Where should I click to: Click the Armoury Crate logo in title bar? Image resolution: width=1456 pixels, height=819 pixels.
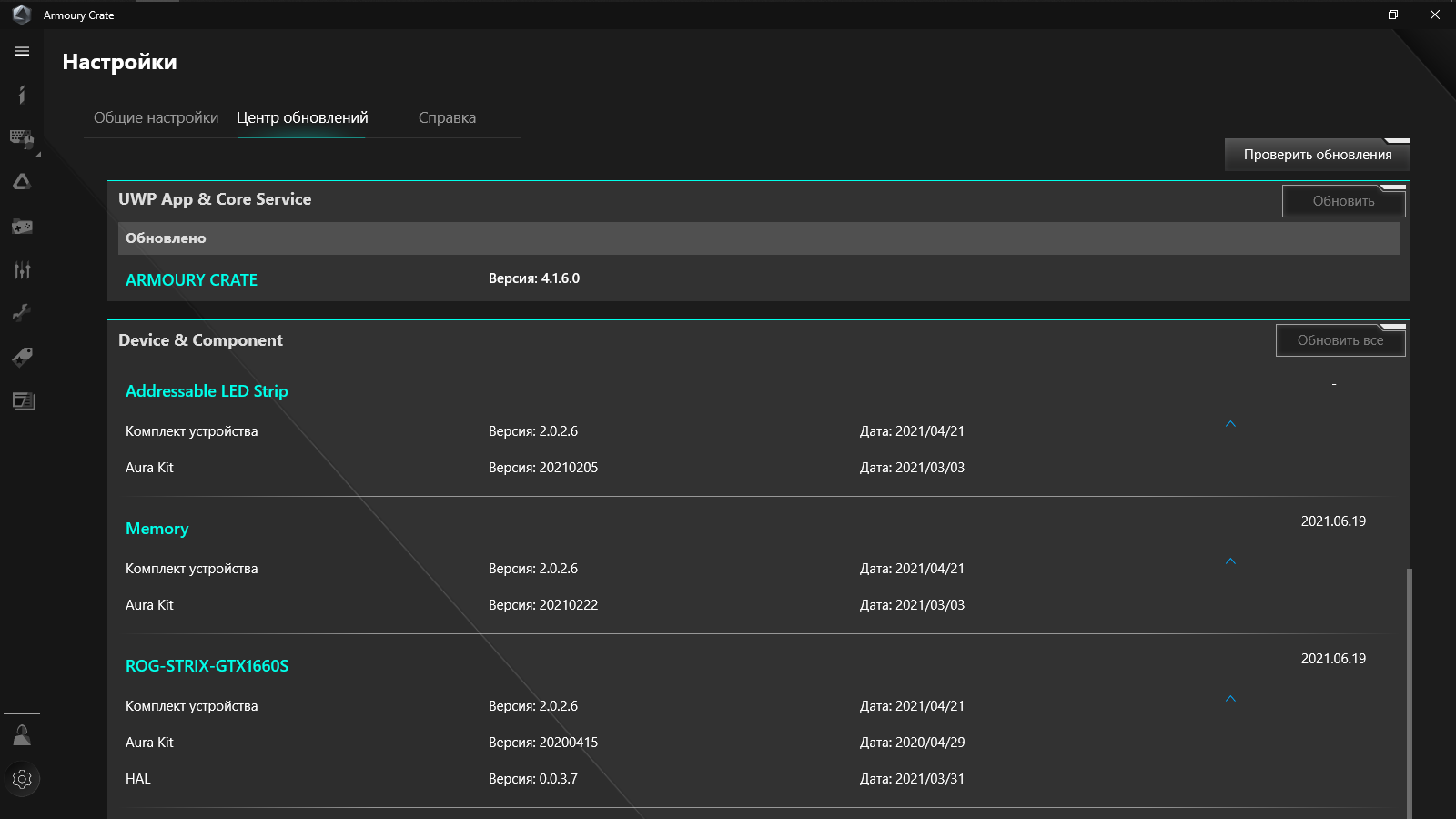(22, 15)
